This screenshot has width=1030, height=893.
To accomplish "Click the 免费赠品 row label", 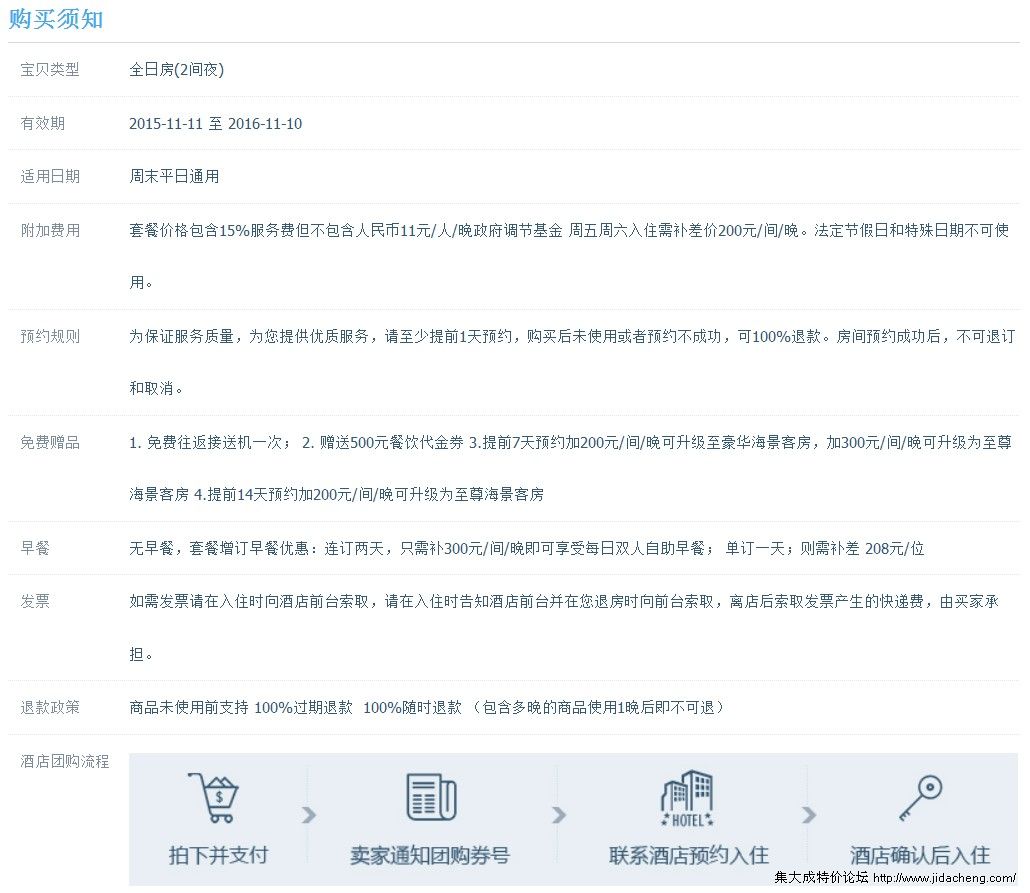I will point(50,442).
